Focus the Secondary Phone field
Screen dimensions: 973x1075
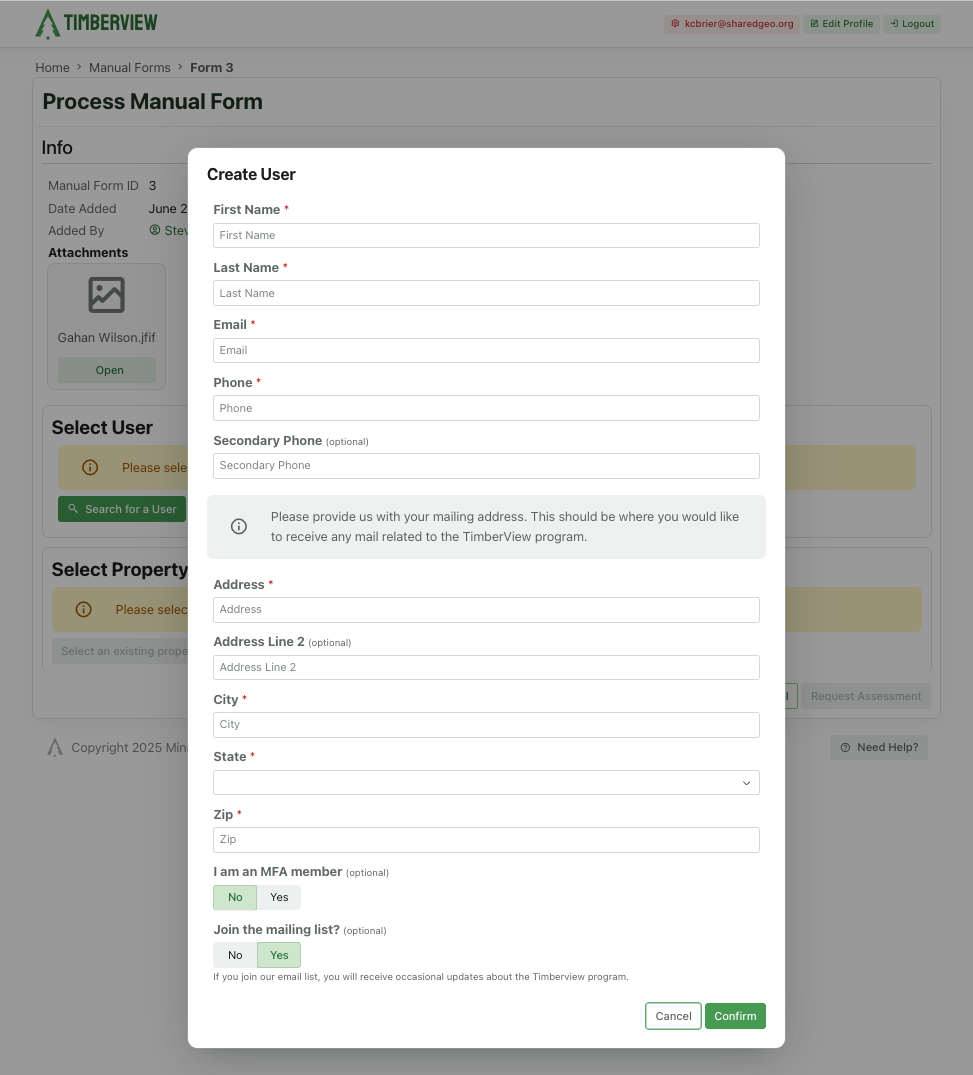[486, 466]
